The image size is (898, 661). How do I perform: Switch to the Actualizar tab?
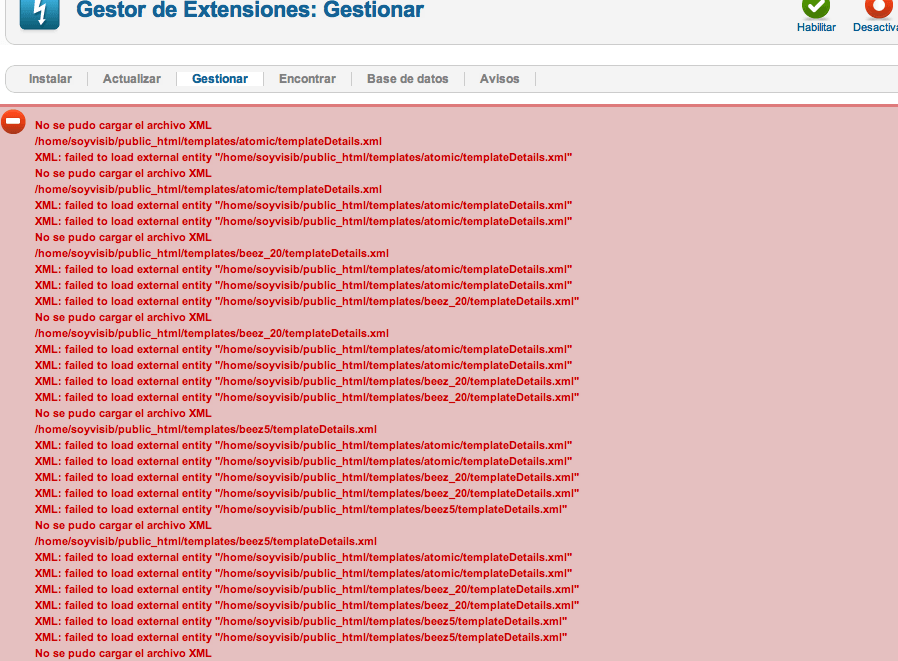(132, 79)
